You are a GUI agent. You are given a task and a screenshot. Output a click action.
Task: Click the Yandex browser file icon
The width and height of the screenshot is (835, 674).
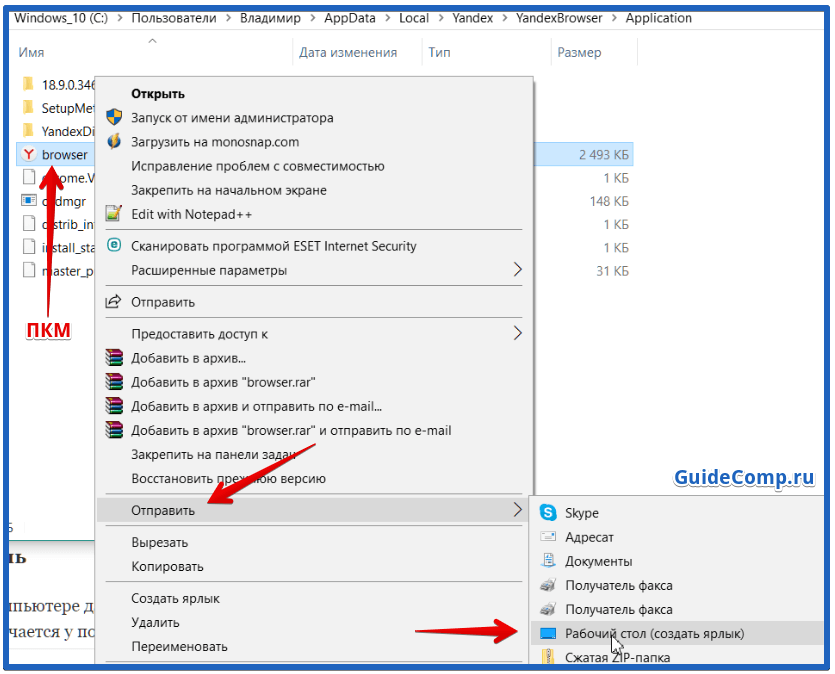[29, 154]
